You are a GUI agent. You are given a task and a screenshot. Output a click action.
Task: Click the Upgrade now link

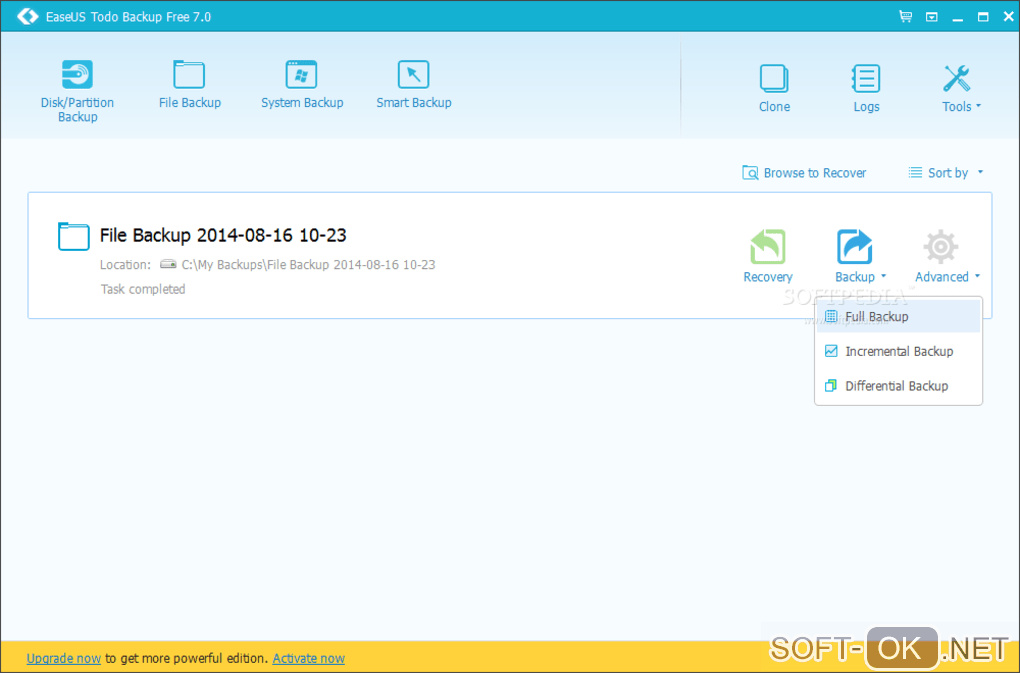(64, 658)
